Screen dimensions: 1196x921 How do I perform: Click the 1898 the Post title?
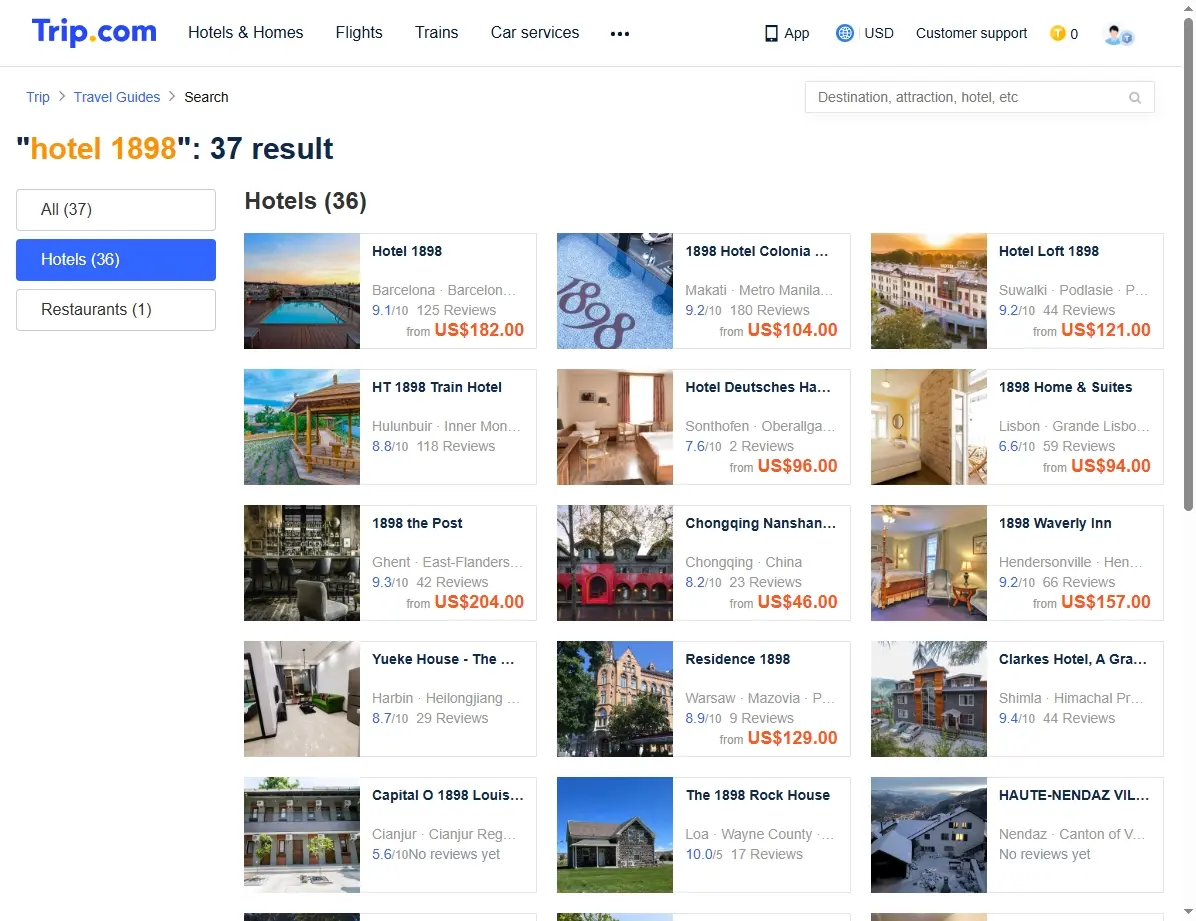[x=417, y=523]
